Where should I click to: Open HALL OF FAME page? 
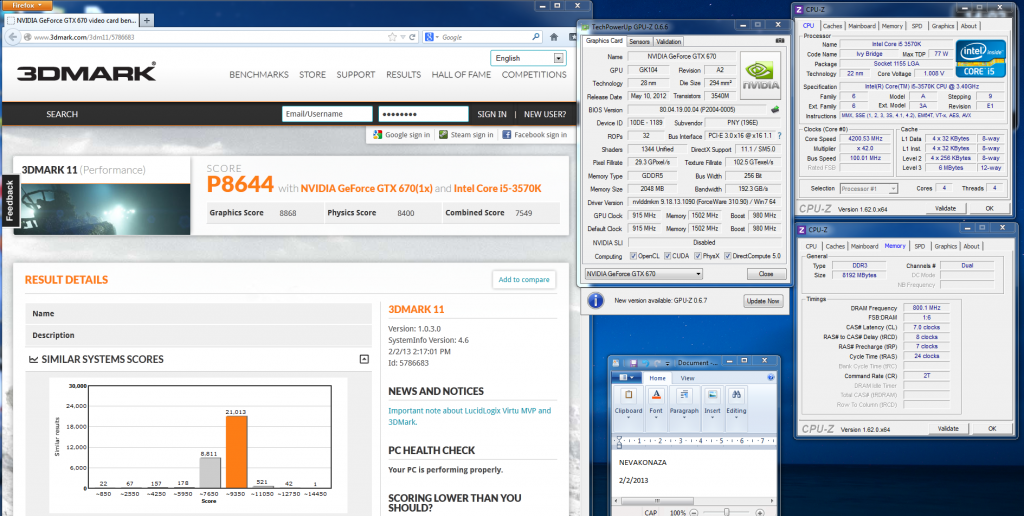tap(461, 74)
